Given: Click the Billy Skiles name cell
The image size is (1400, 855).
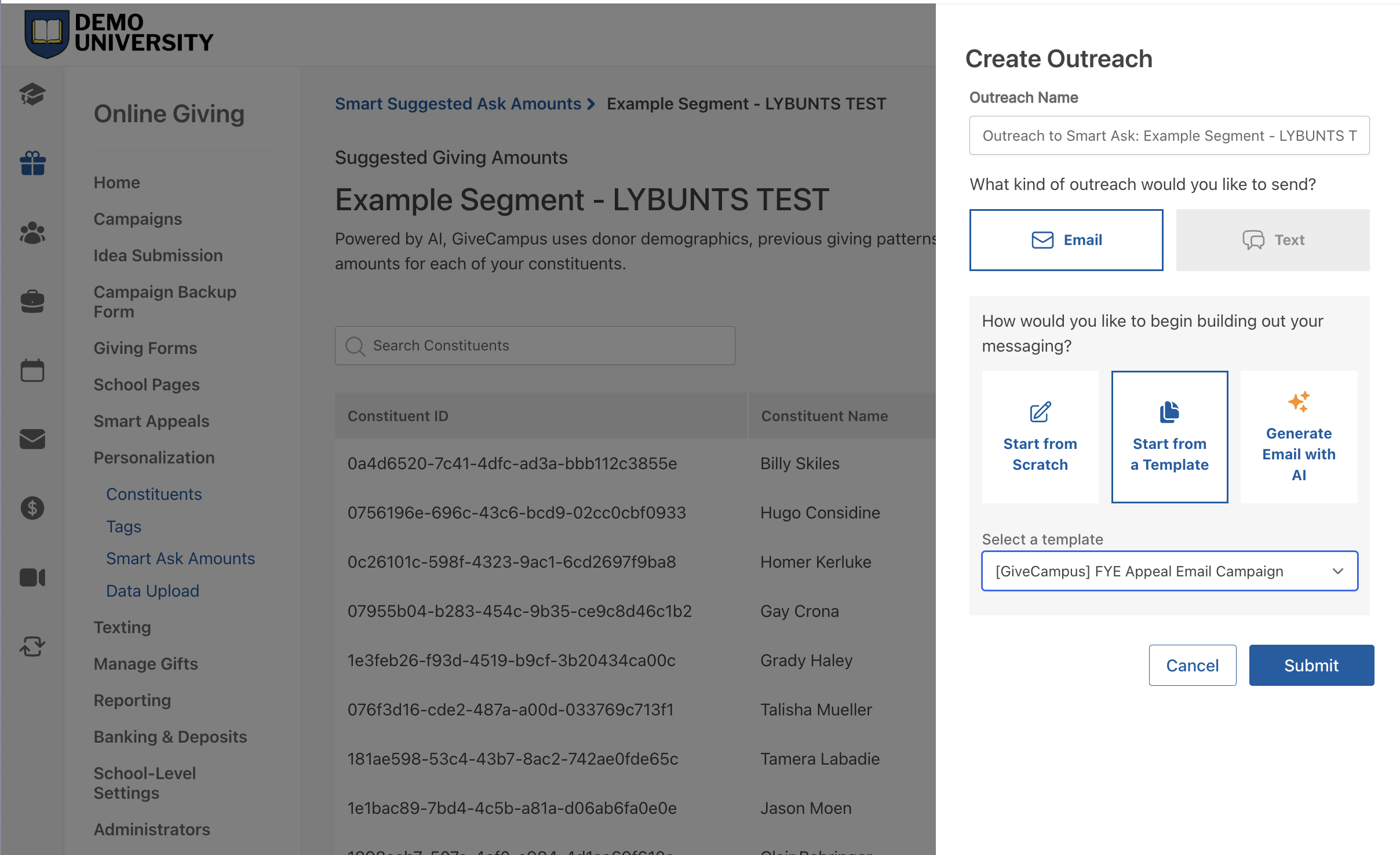Looking at the screenshot, I should coord(800,463).
